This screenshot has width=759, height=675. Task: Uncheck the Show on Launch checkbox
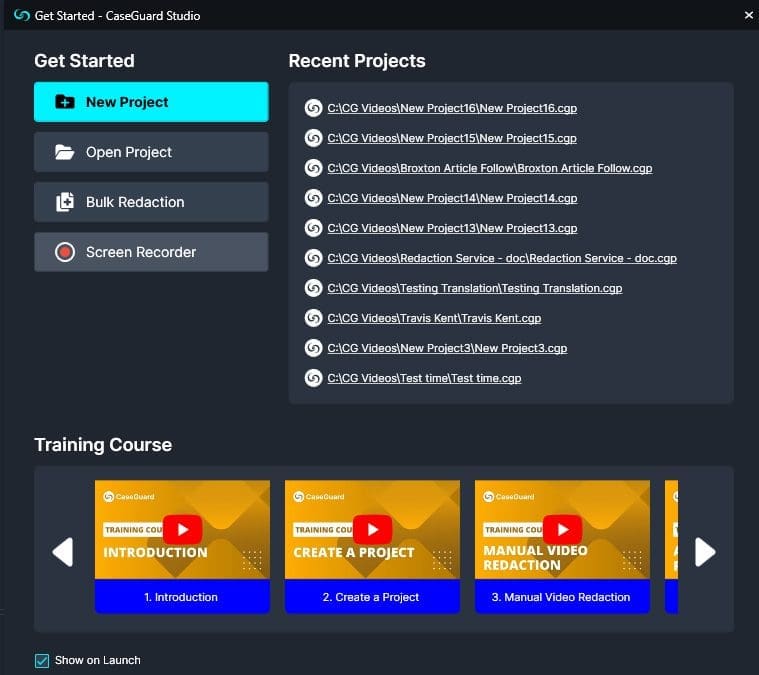[42, 660]
